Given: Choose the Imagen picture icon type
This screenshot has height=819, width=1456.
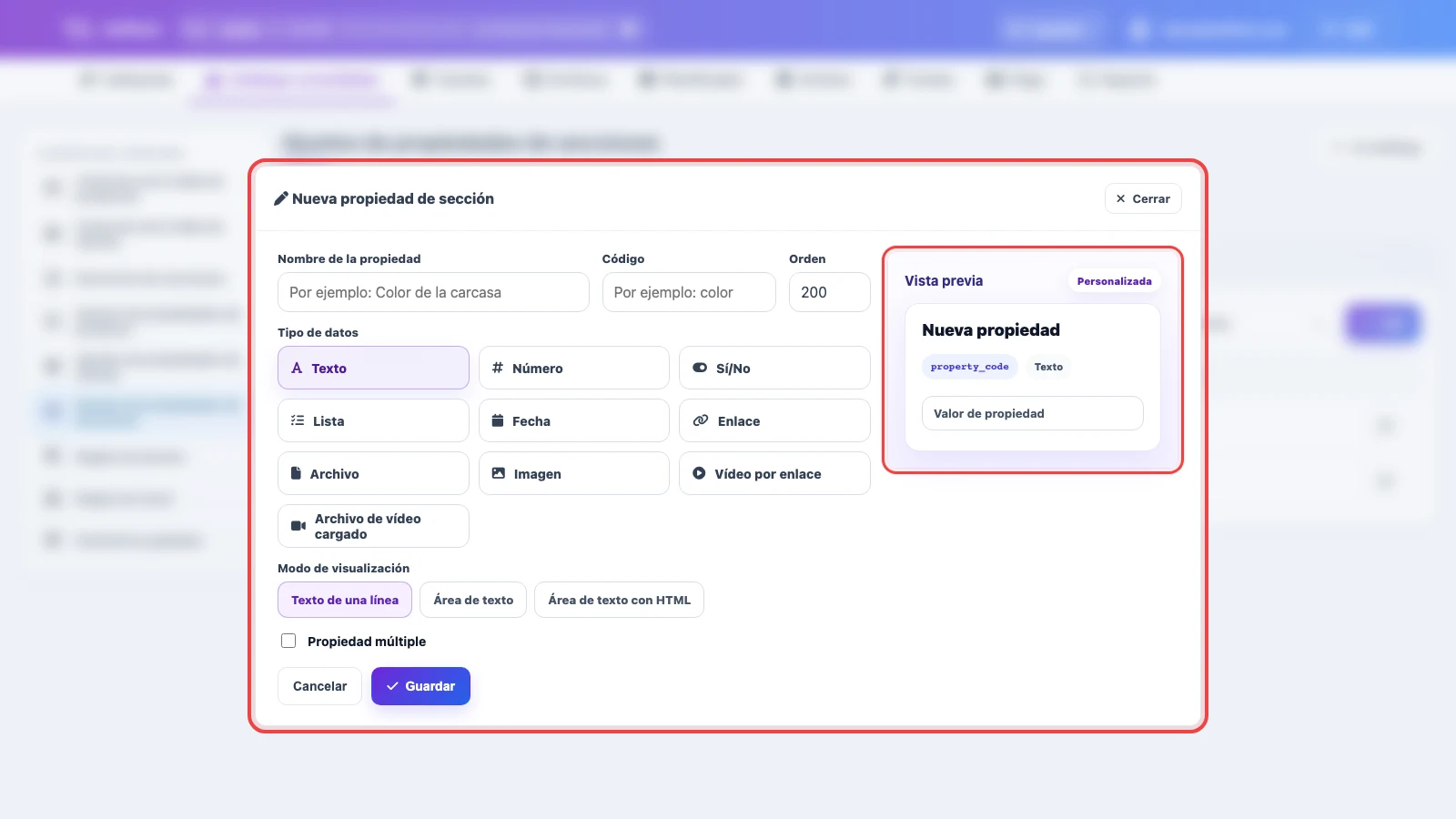Looking at the screenshot, I should [499, 474].
